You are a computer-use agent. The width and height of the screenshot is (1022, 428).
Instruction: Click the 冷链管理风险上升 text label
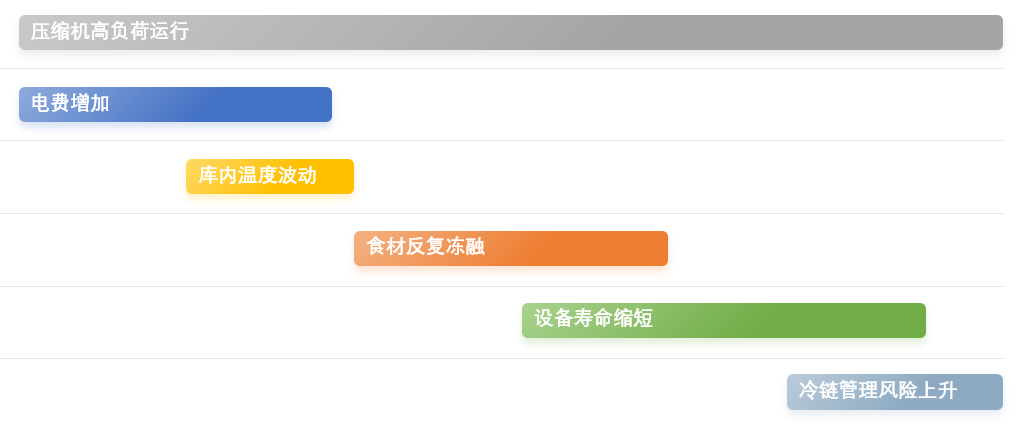(878, 391)
